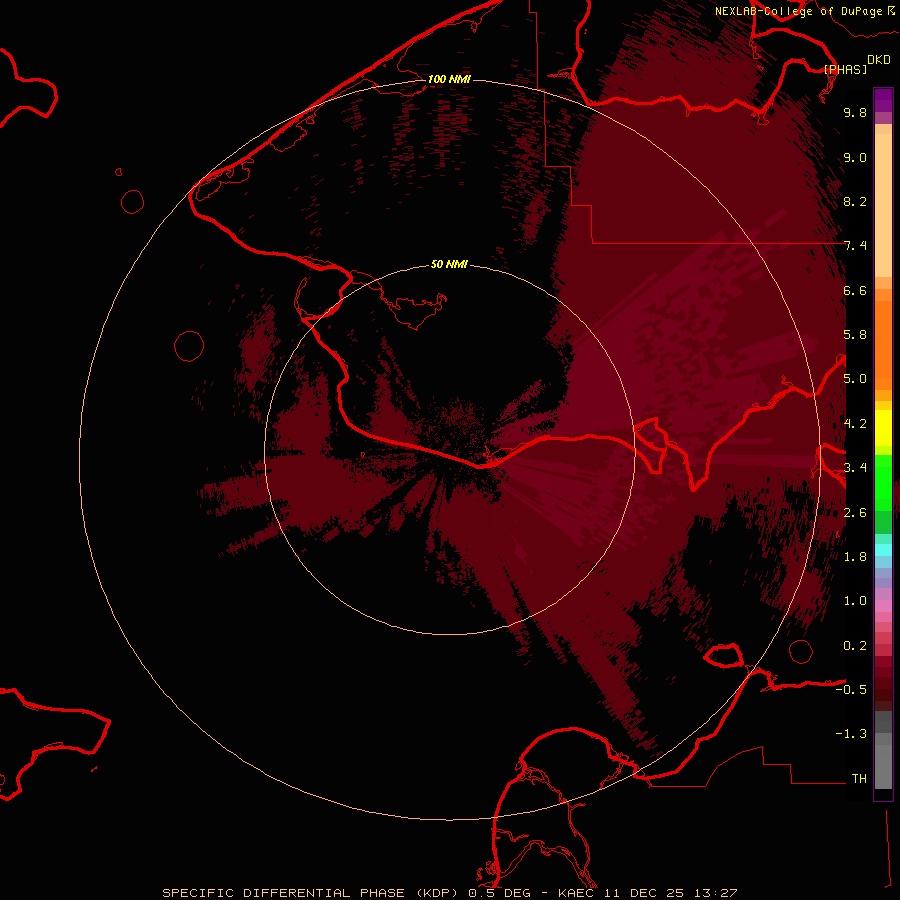Click the 0.2 value on color scale
The image size is (900, 900).
pos(855,646)
